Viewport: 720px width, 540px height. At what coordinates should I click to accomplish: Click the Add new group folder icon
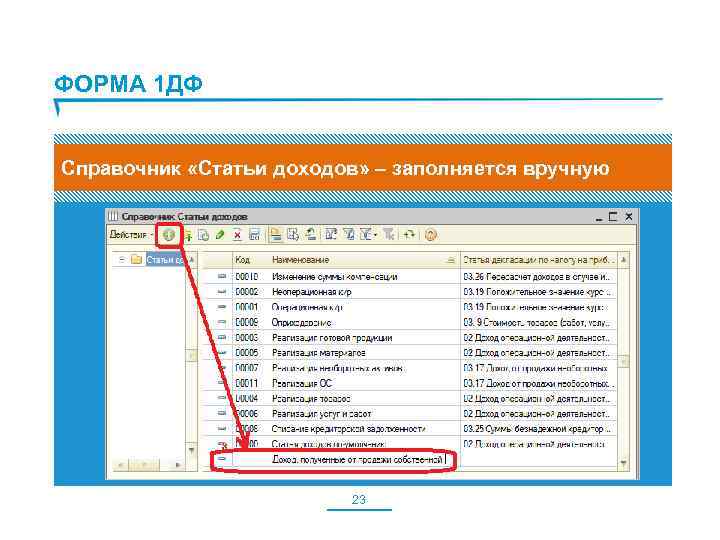coord(188,236)
